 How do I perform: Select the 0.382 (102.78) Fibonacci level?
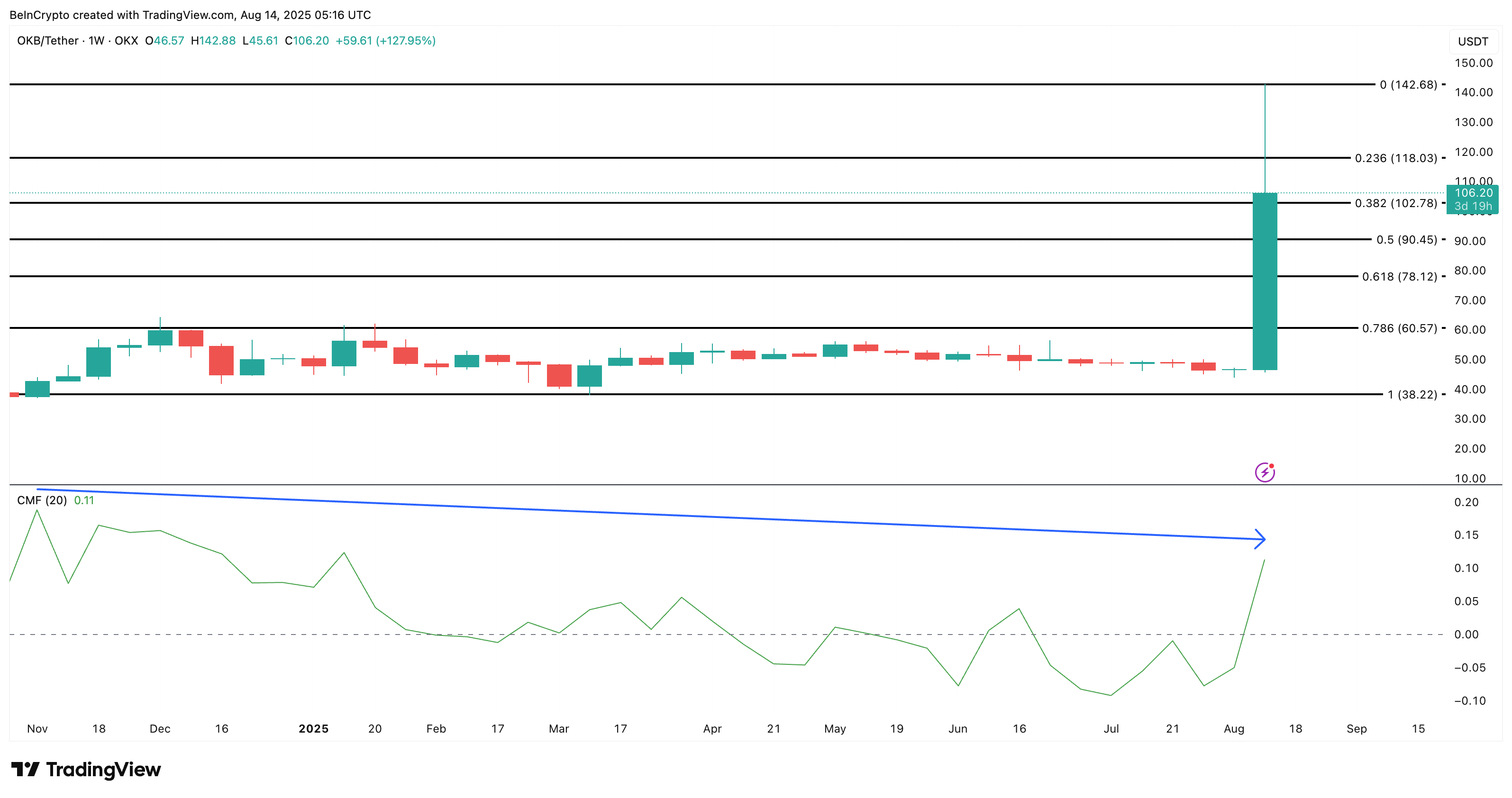click(1395, 204)
